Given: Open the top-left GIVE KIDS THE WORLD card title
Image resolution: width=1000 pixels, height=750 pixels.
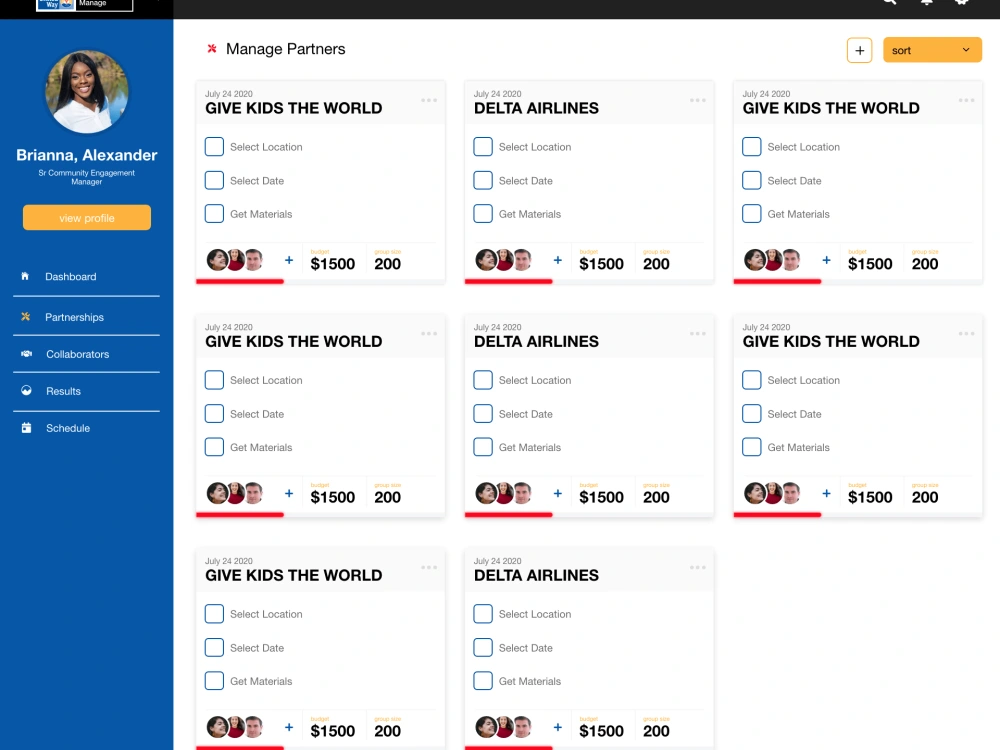Looking at the screenshot, I should coord(293,108).
